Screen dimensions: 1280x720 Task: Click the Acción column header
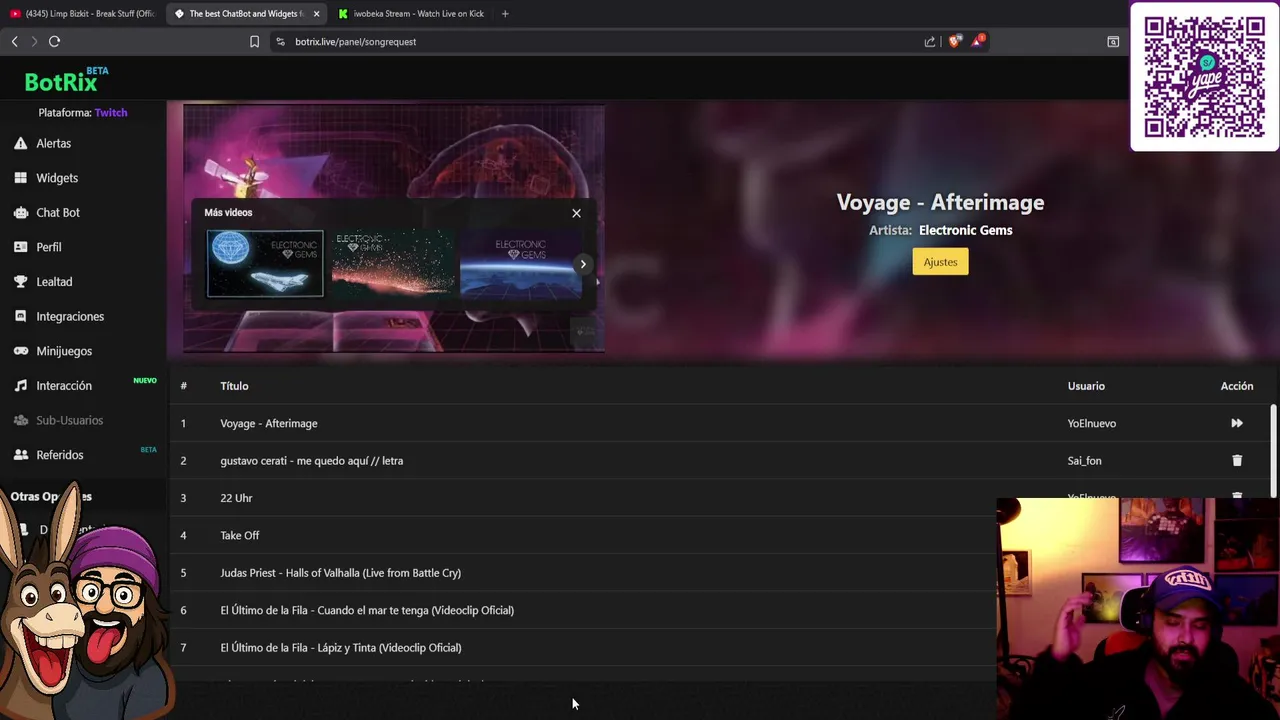tap(1237, 386)
